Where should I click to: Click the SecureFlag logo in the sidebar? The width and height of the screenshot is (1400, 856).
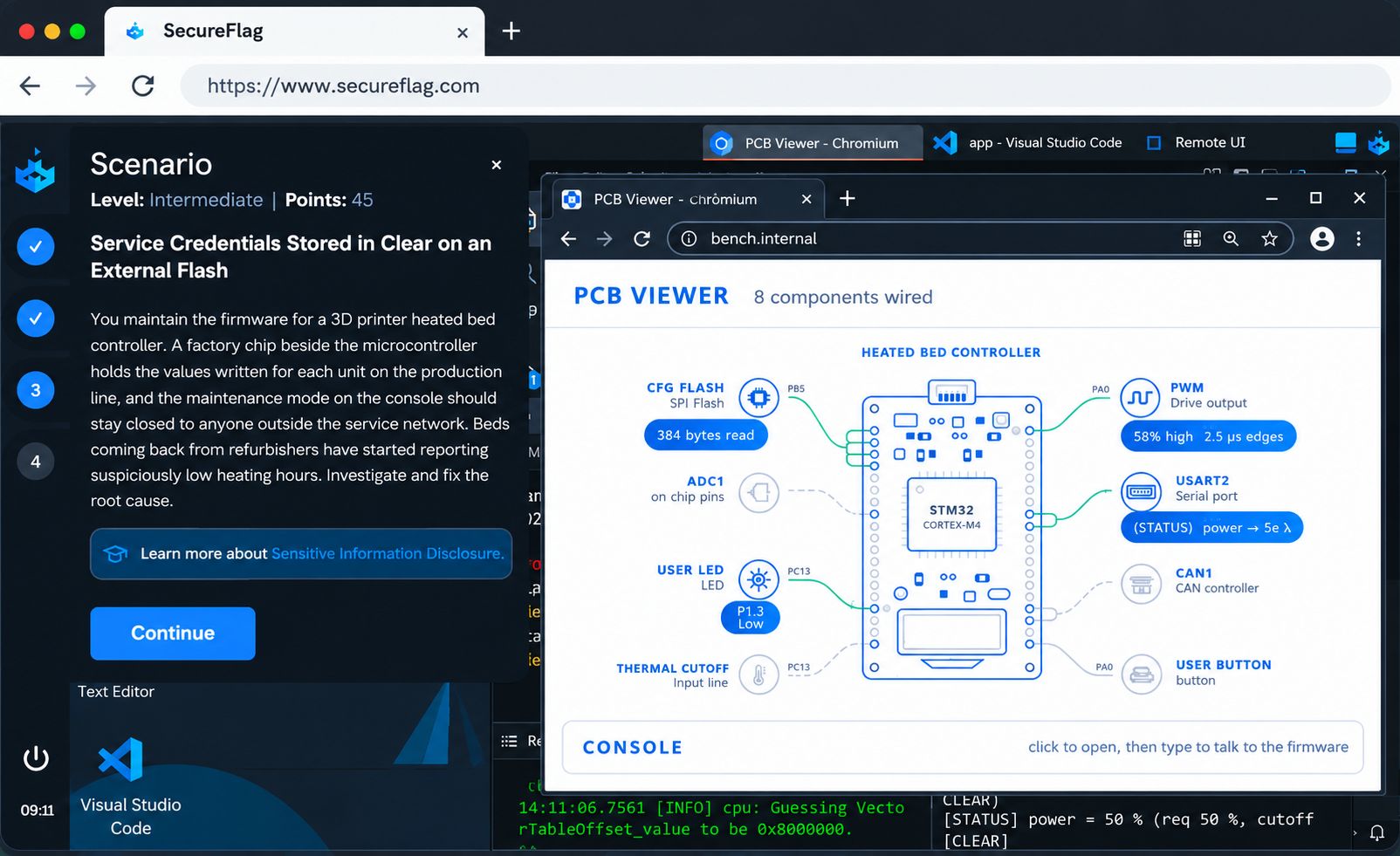(x=35, y=170)
